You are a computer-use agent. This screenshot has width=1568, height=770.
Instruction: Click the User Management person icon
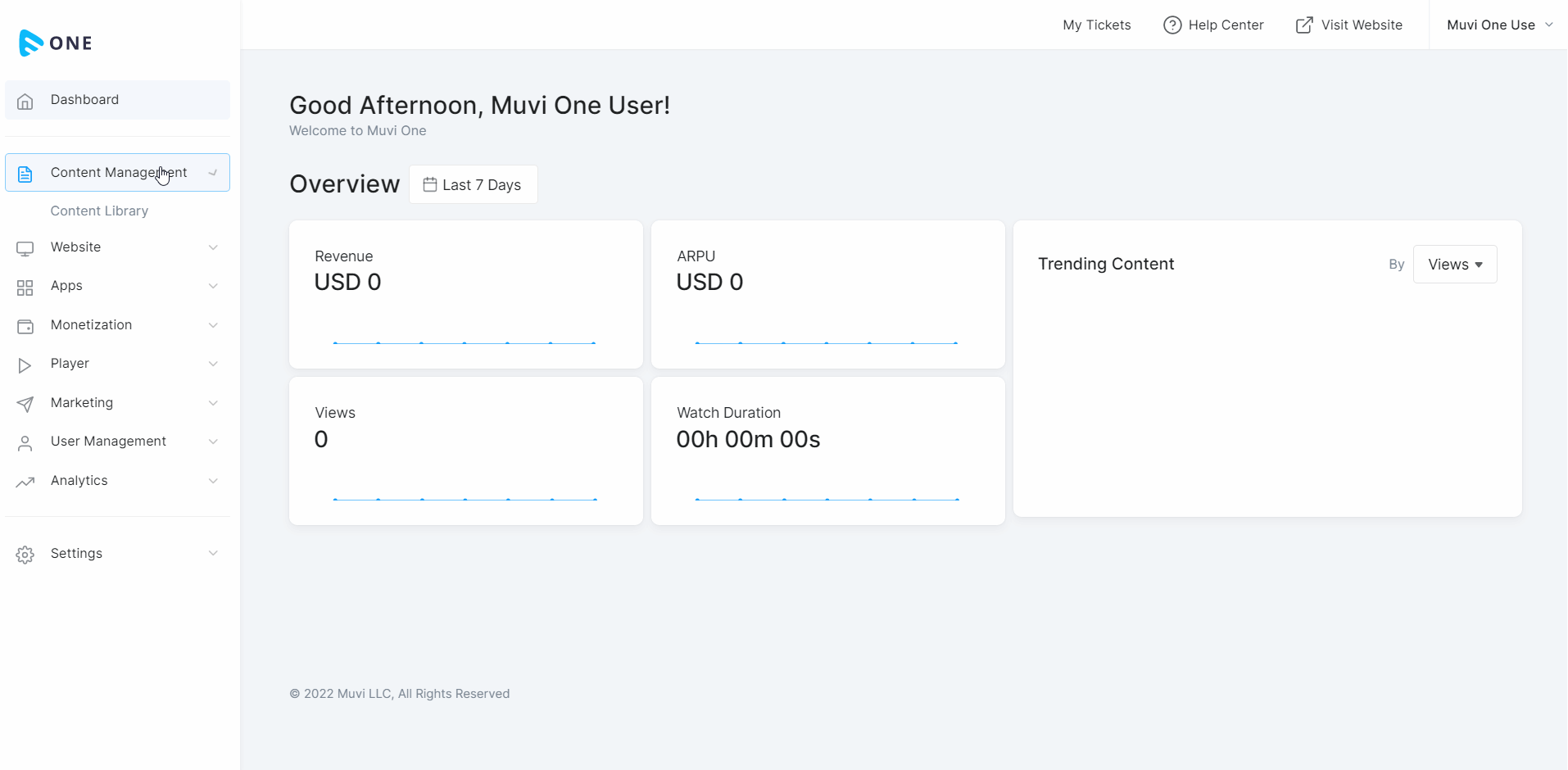point(25,443)
